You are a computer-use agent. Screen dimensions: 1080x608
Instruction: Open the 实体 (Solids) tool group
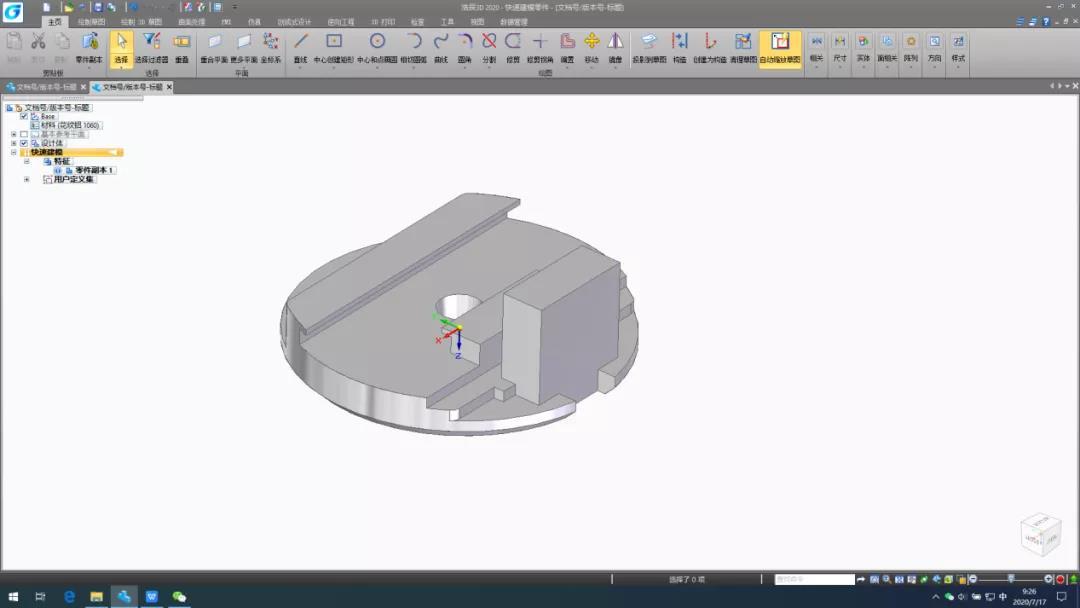(863, 48)
